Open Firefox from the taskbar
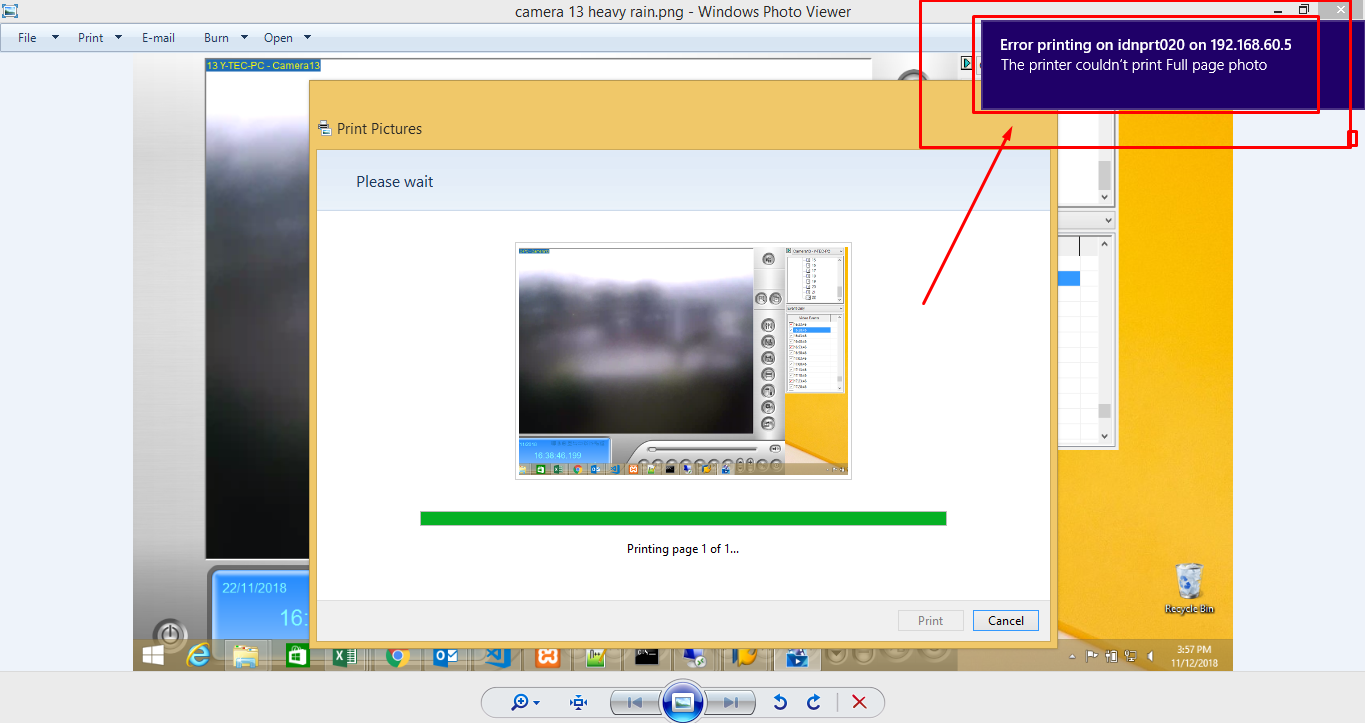1365x723 pixels. tap(746, 657)
